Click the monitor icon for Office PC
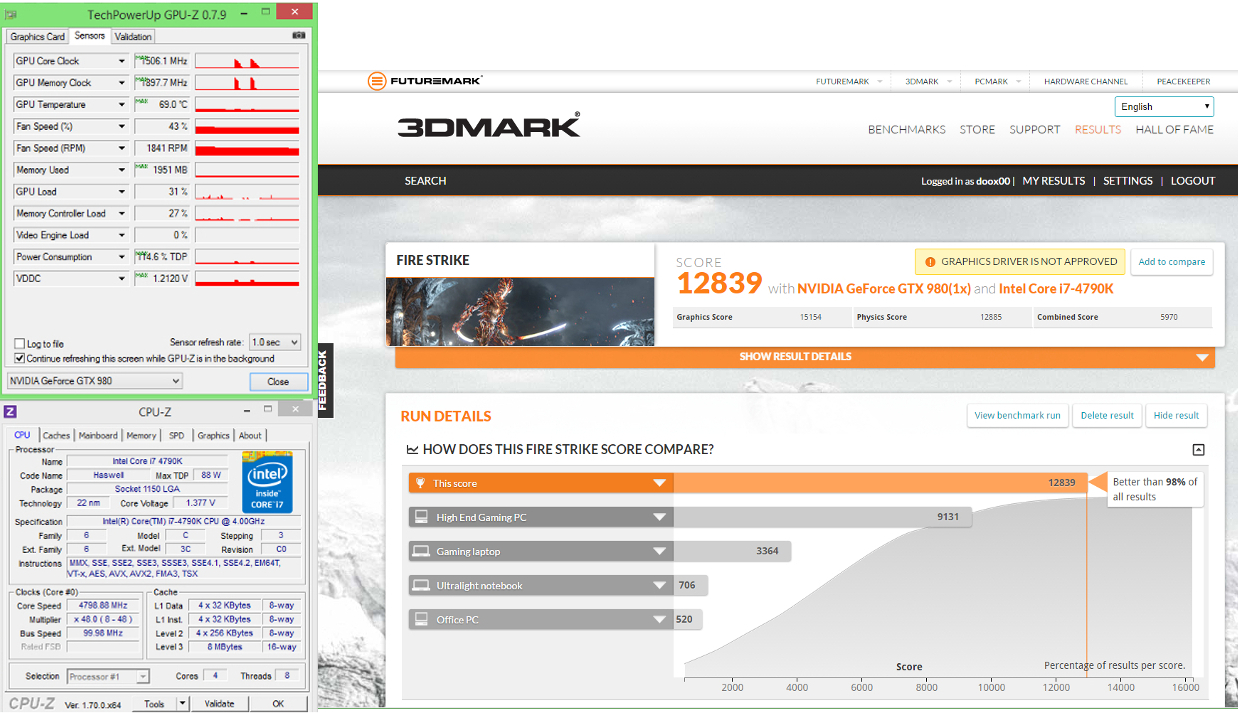The height and width of the screenshot is (713, 1238). [x=421, y=619]
